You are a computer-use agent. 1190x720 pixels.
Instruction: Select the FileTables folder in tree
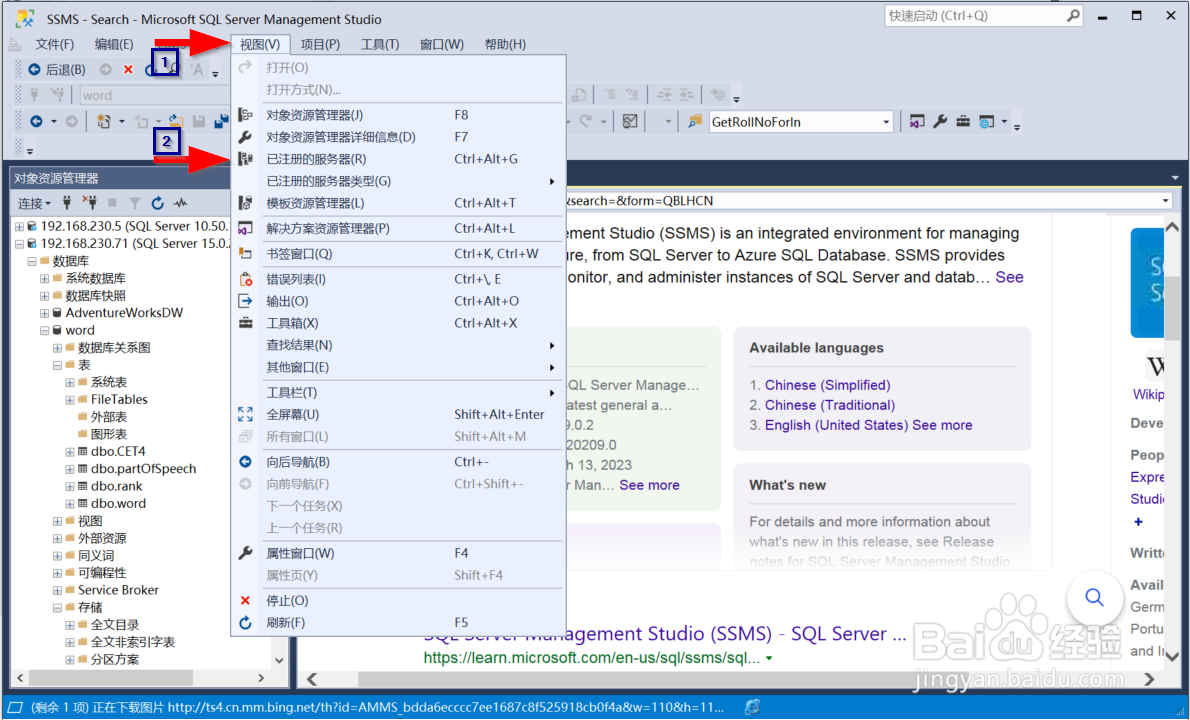119,400
